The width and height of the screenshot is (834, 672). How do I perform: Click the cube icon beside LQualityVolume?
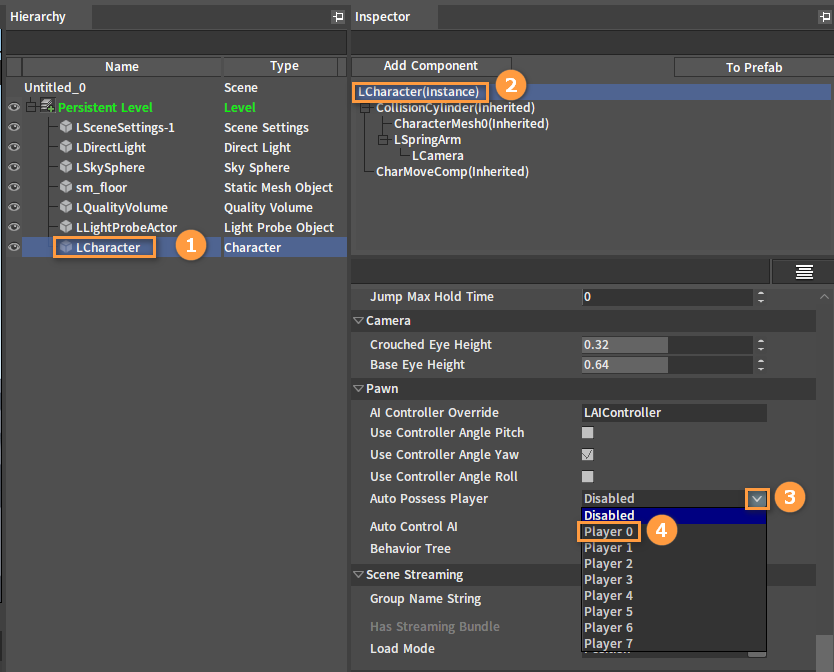point(66,207)
